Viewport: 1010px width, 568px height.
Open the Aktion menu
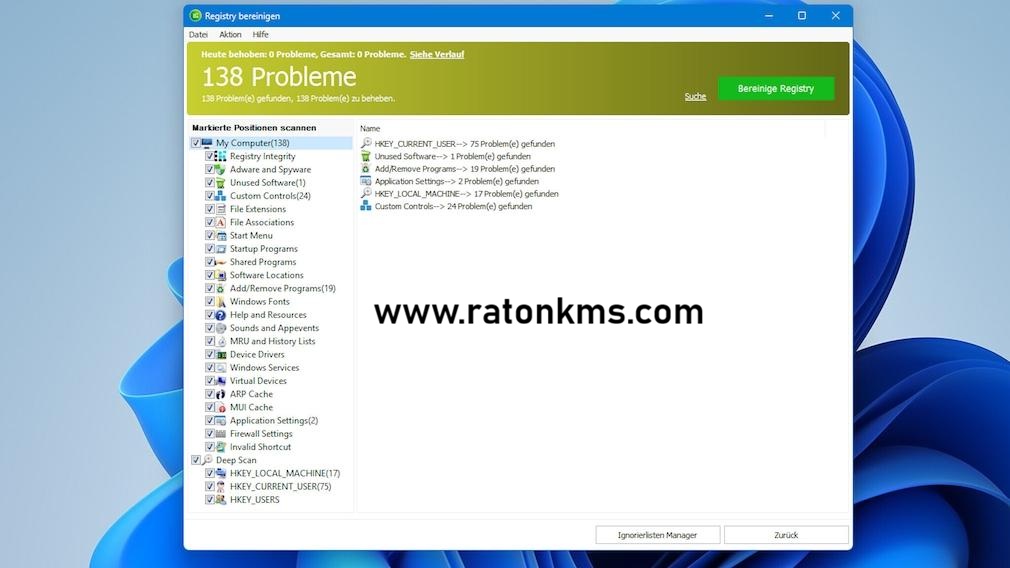(x=230, y=34)
